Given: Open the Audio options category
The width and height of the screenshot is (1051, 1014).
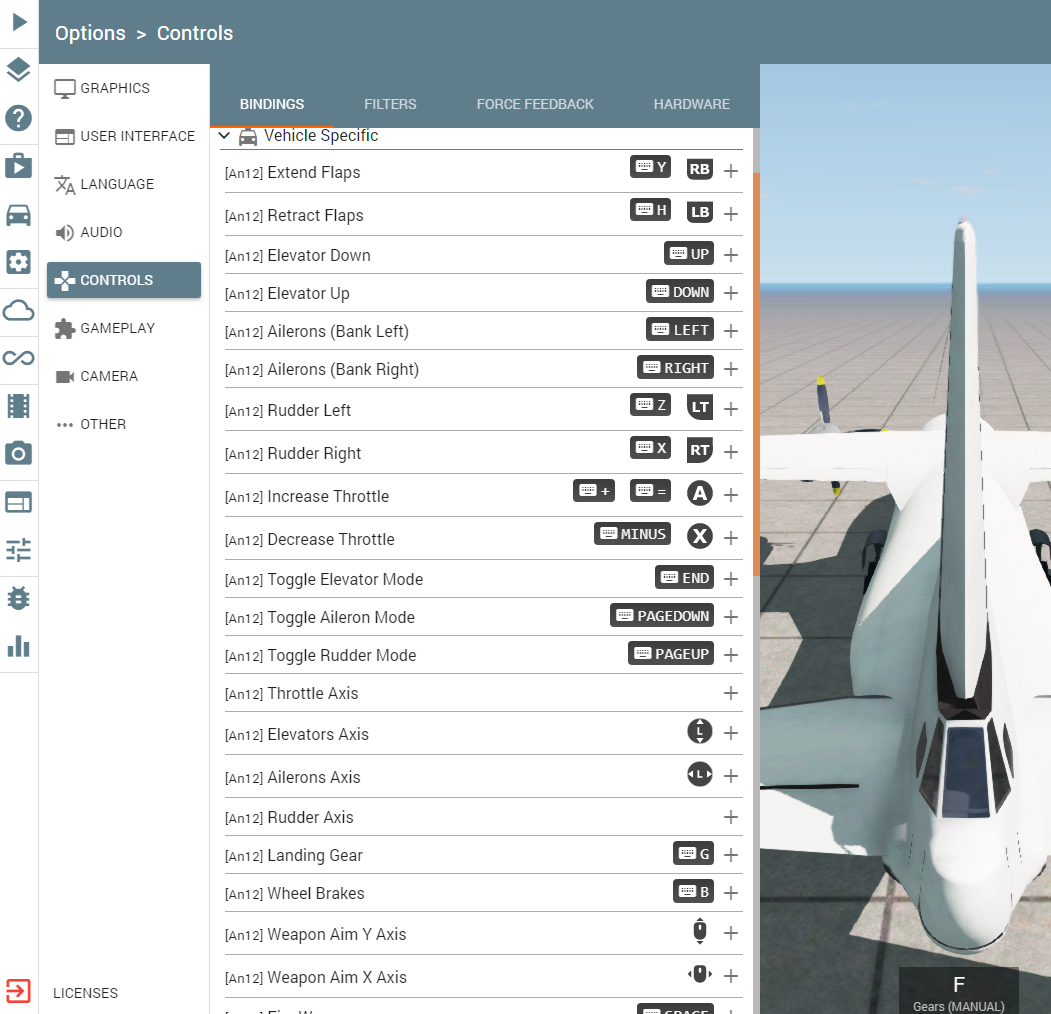Looking at the screenshot, I should pos(123,233).
